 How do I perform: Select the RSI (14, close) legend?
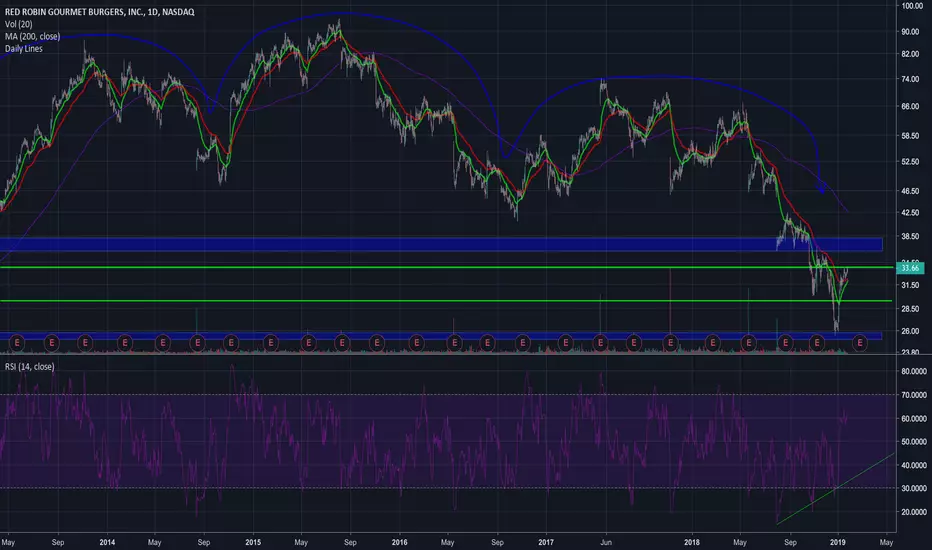pos(30,367)
